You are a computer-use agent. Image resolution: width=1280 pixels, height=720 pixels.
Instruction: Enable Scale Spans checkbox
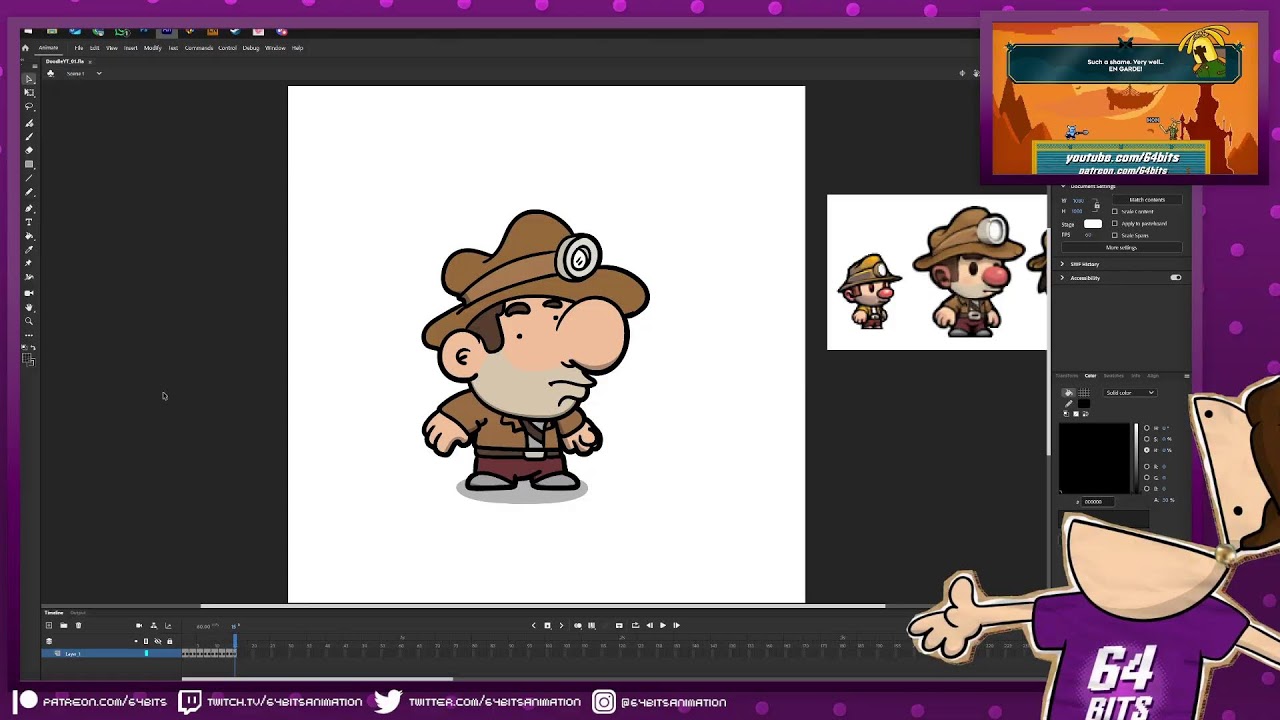1115,236
